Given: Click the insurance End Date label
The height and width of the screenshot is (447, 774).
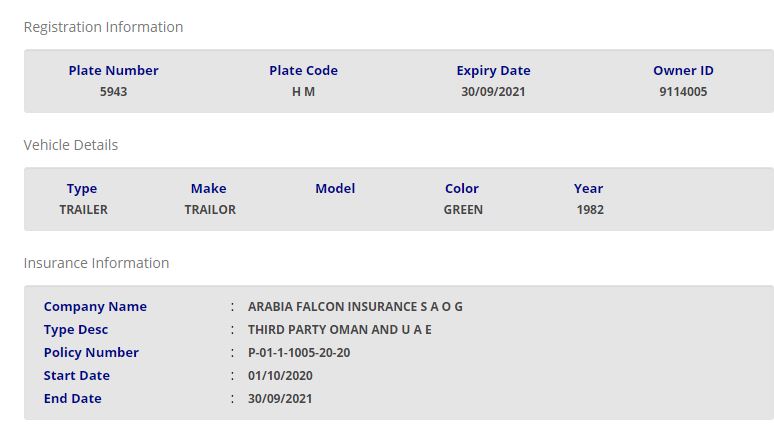Looking at the screenshot, I should tap(73, 399).
